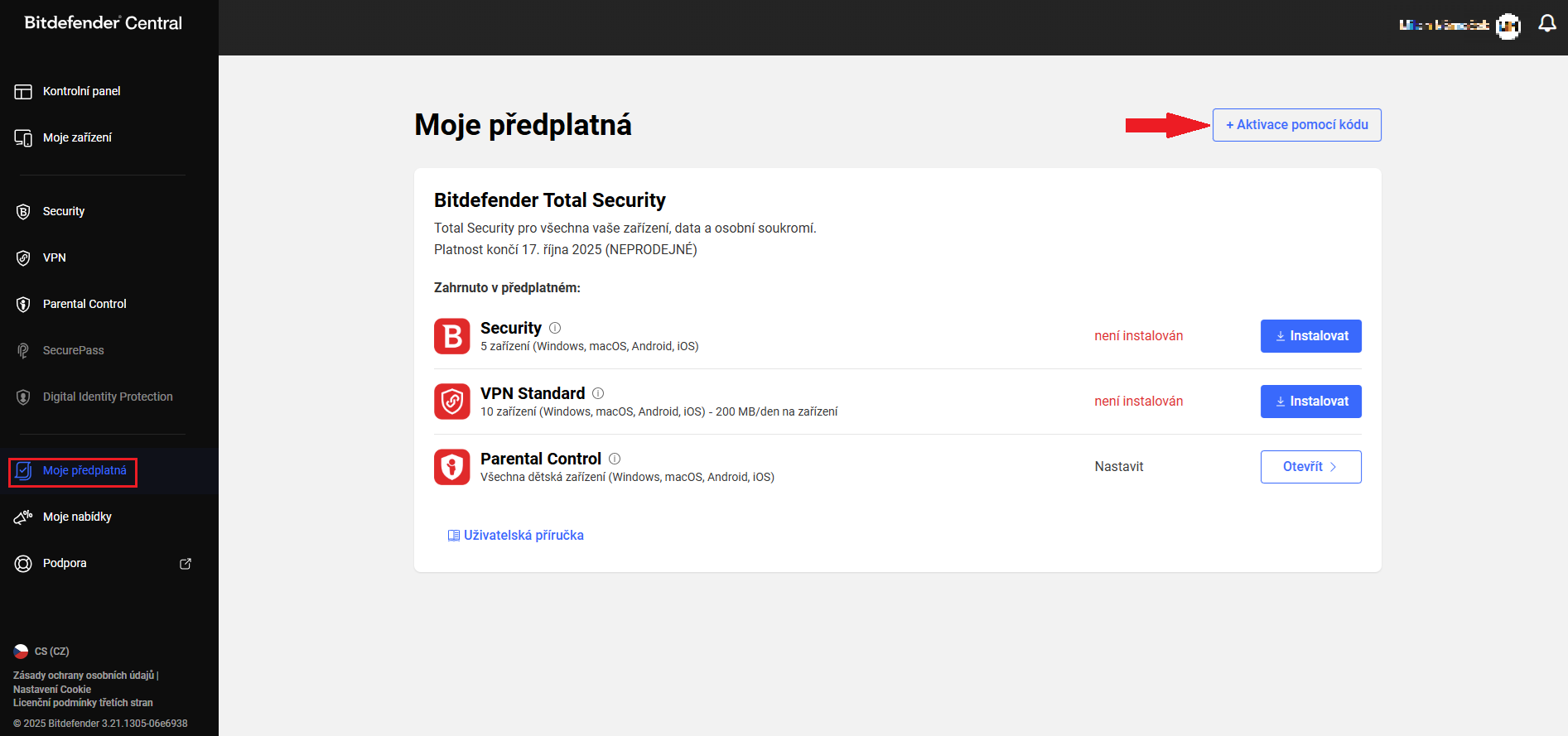Click the red Security product logo

tap(452, 336)
